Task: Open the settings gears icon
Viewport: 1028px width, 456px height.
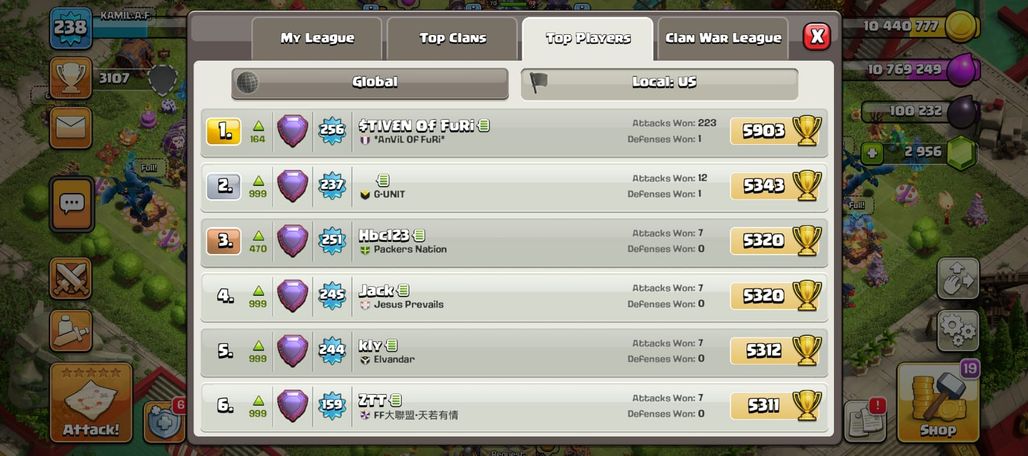Action: tap(958, 331)
